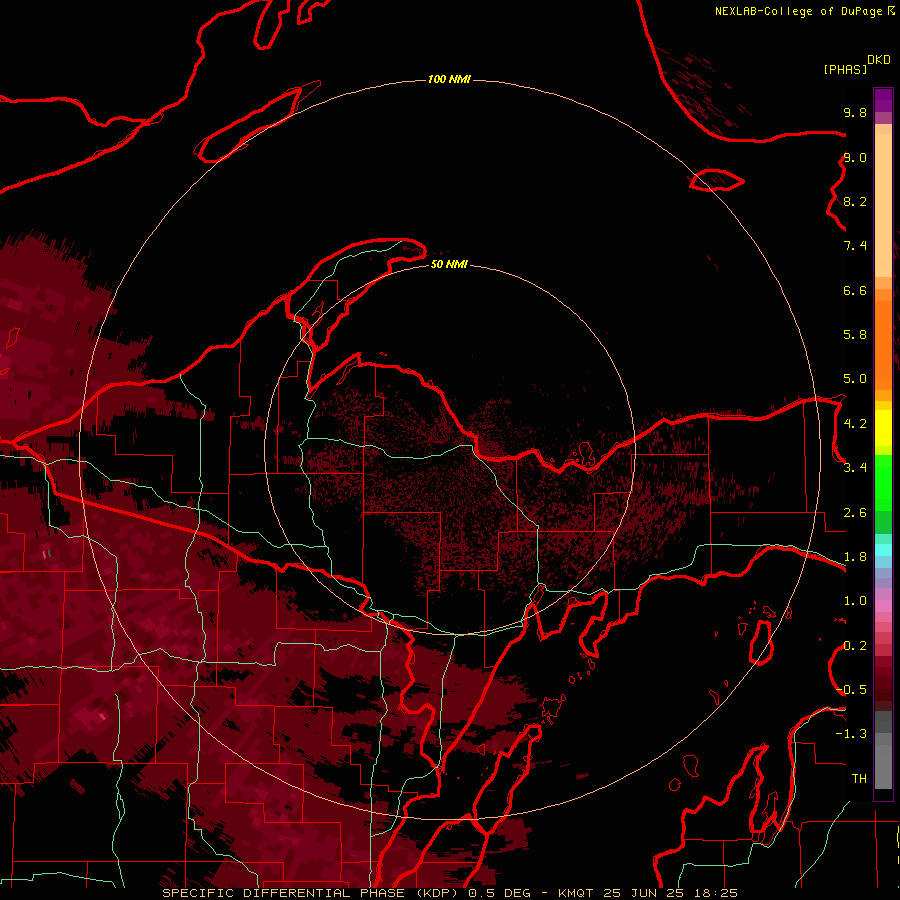Click the 18:25 timestamp
900x900 pixels.
pos(715,893)
